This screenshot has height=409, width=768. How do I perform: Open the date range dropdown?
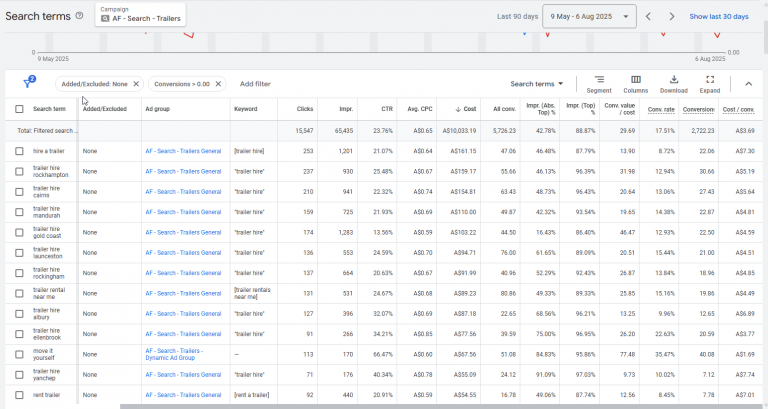pos(589,16)
